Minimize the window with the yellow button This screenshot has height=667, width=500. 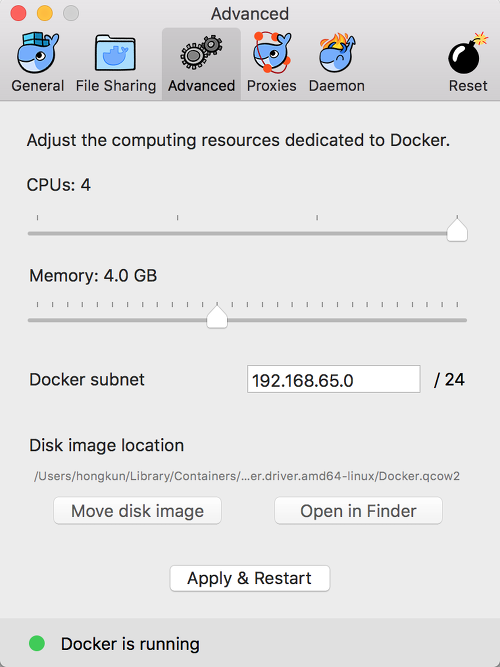[45, 13]
